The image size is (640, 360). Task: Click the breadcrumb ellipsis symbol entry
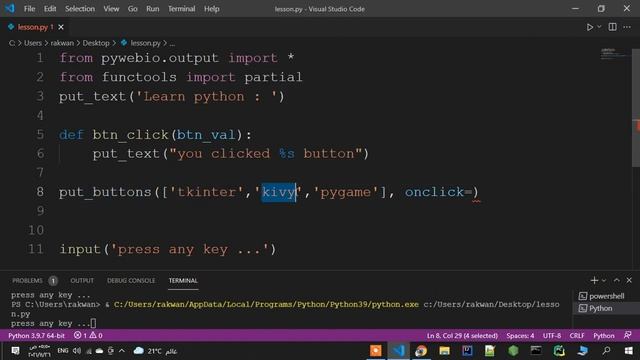click(172, 43)
